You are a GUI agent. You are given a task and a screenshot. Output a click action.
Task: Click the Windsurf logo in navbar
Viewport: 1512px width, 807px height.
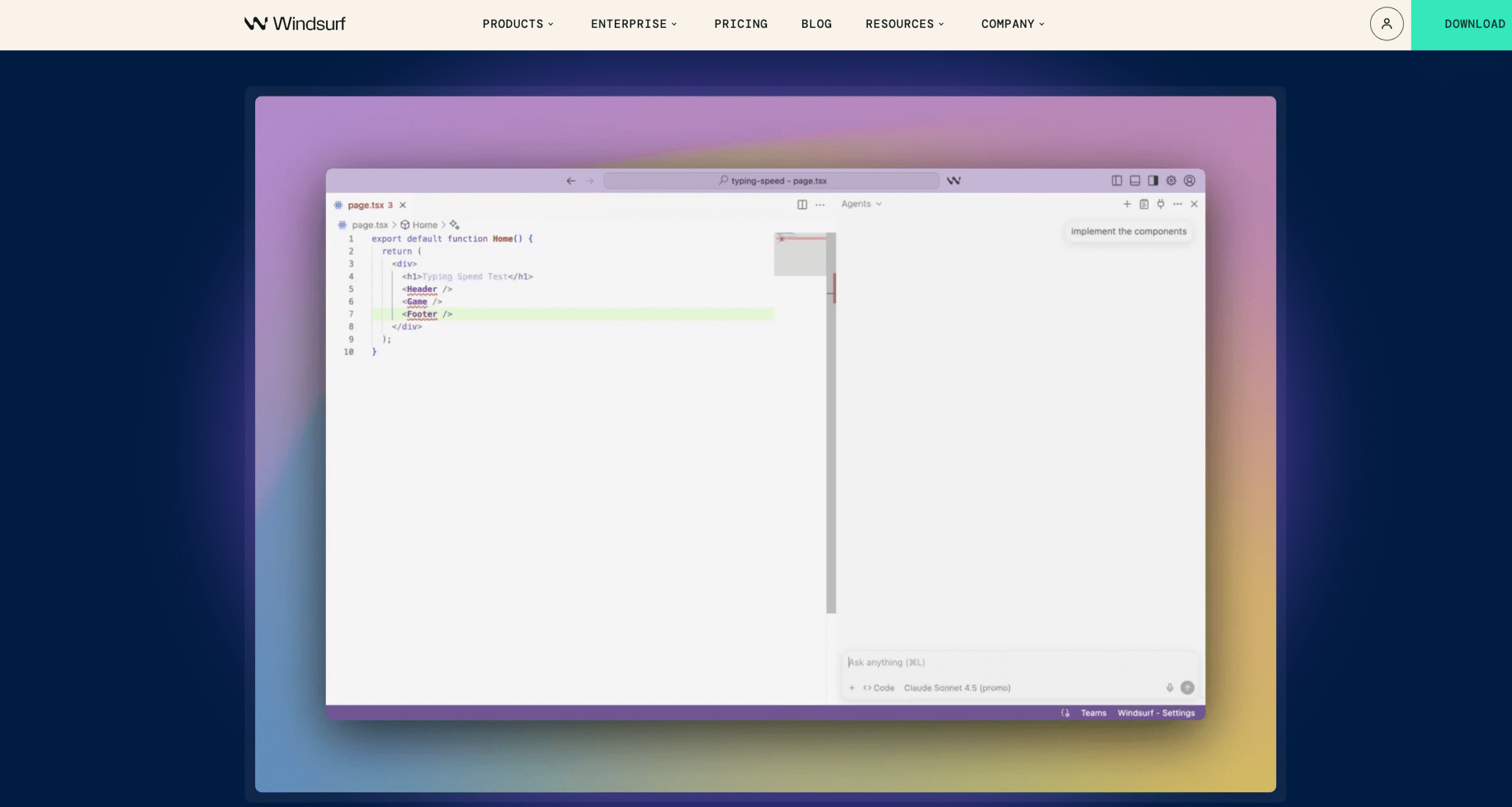point(295,24)
